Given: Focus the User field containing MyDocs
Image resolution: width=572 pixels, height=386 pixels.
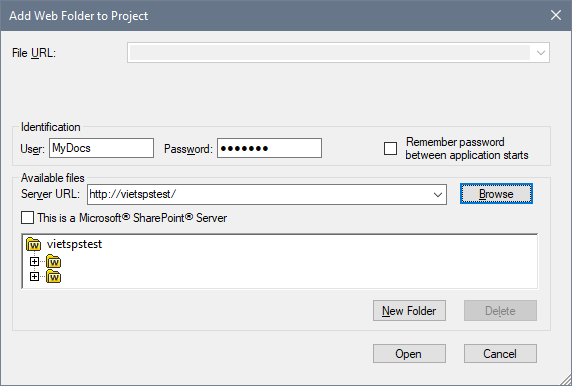Looking at the screenshot, I should click(x=101, y=148).
